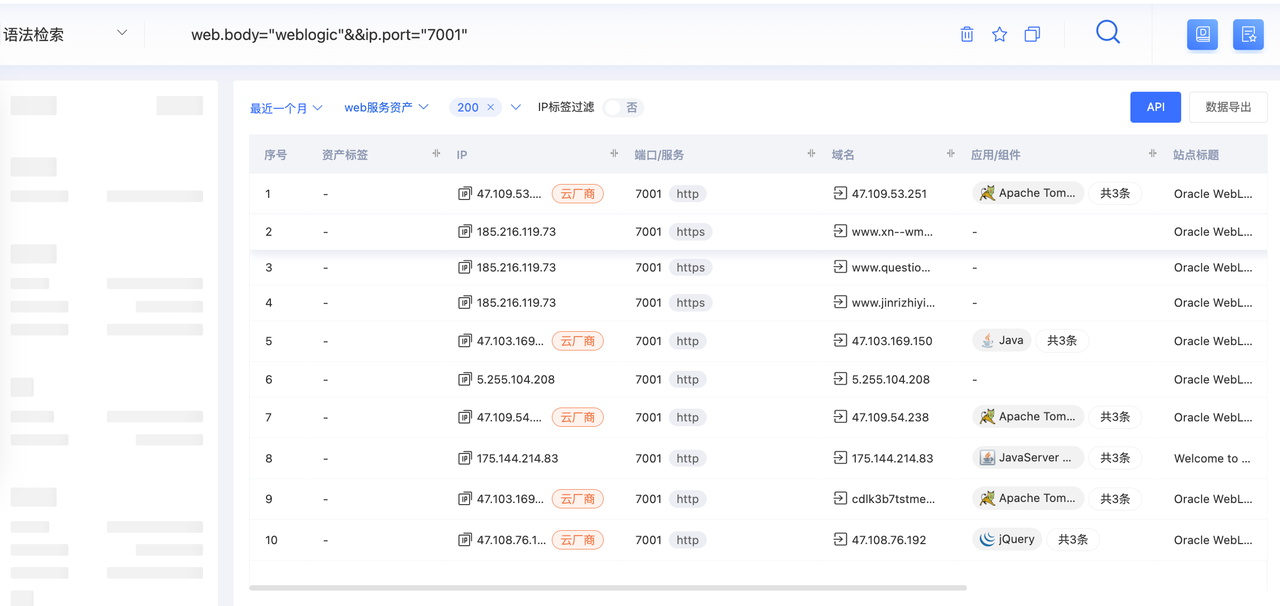Open the link icon beside domain 47.109.54.238
The height and width of the screenshot is (606, 1280).
click(840, 417)
